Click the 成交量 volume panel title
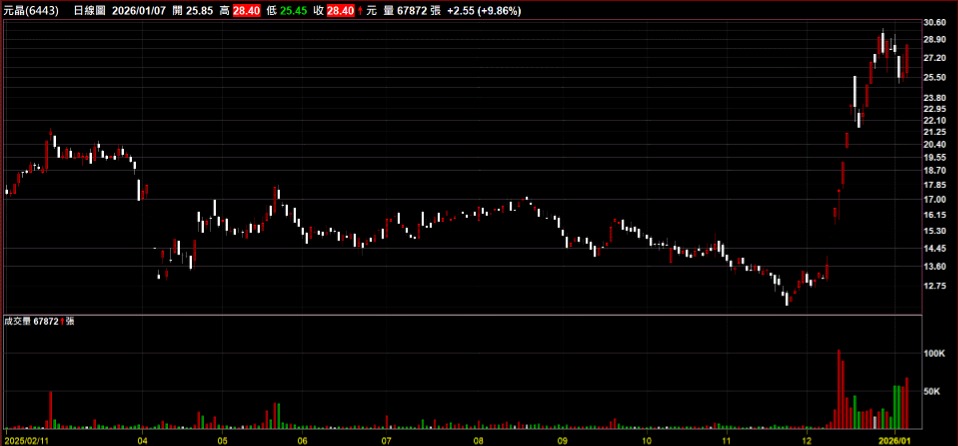The image size is (958, 446). (17, 321)
